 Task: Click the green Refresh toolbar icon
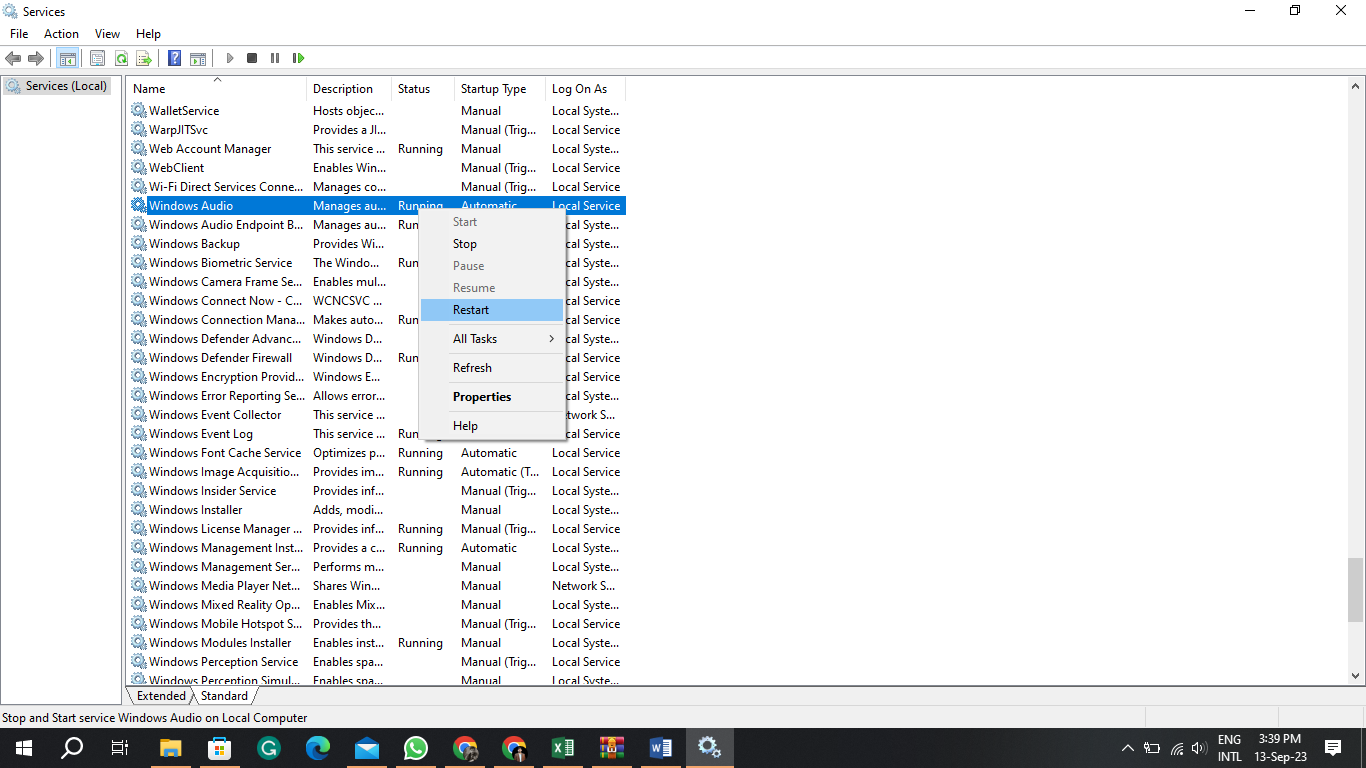(121, 58)
